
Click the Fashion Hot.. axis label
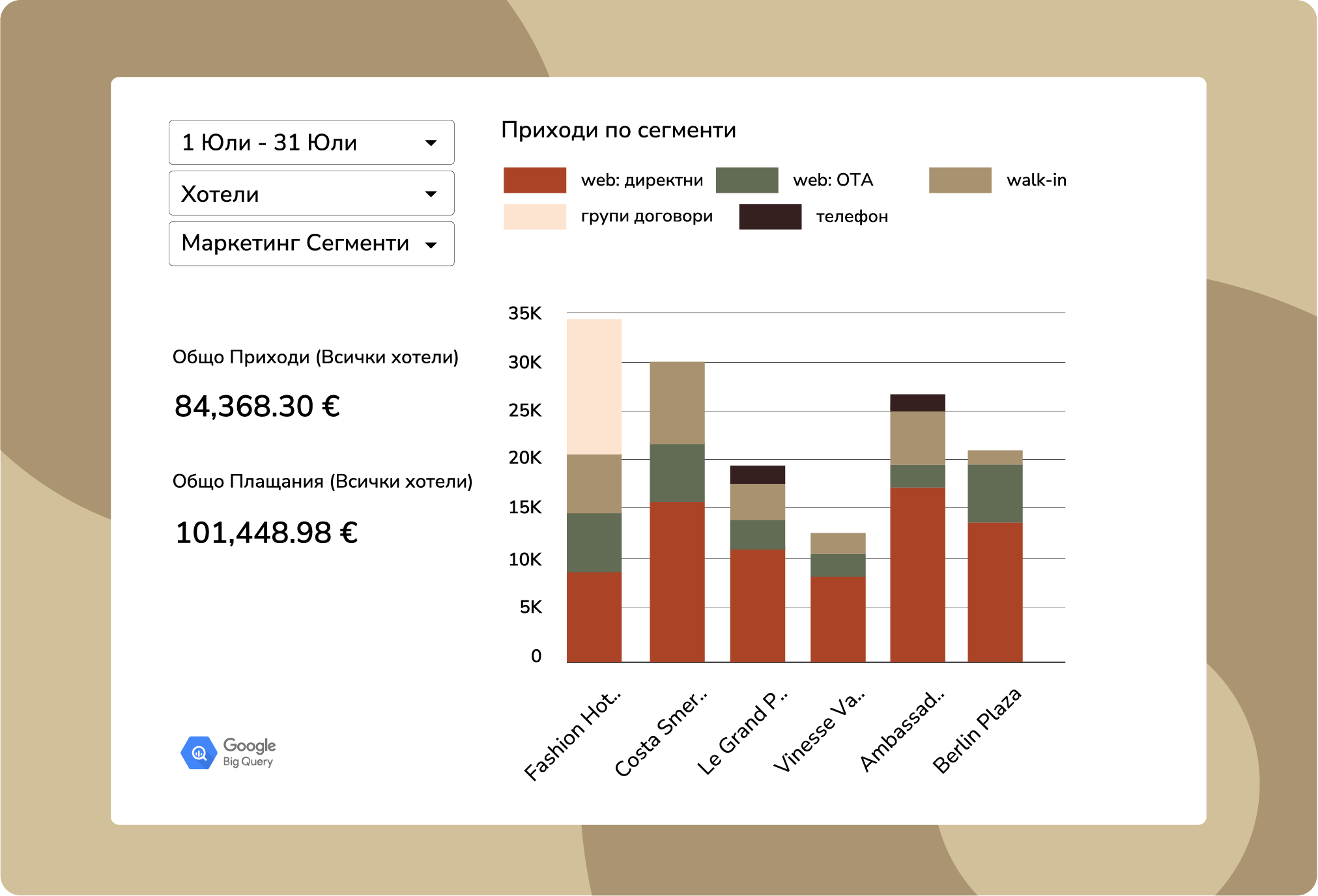click(573, 736)
